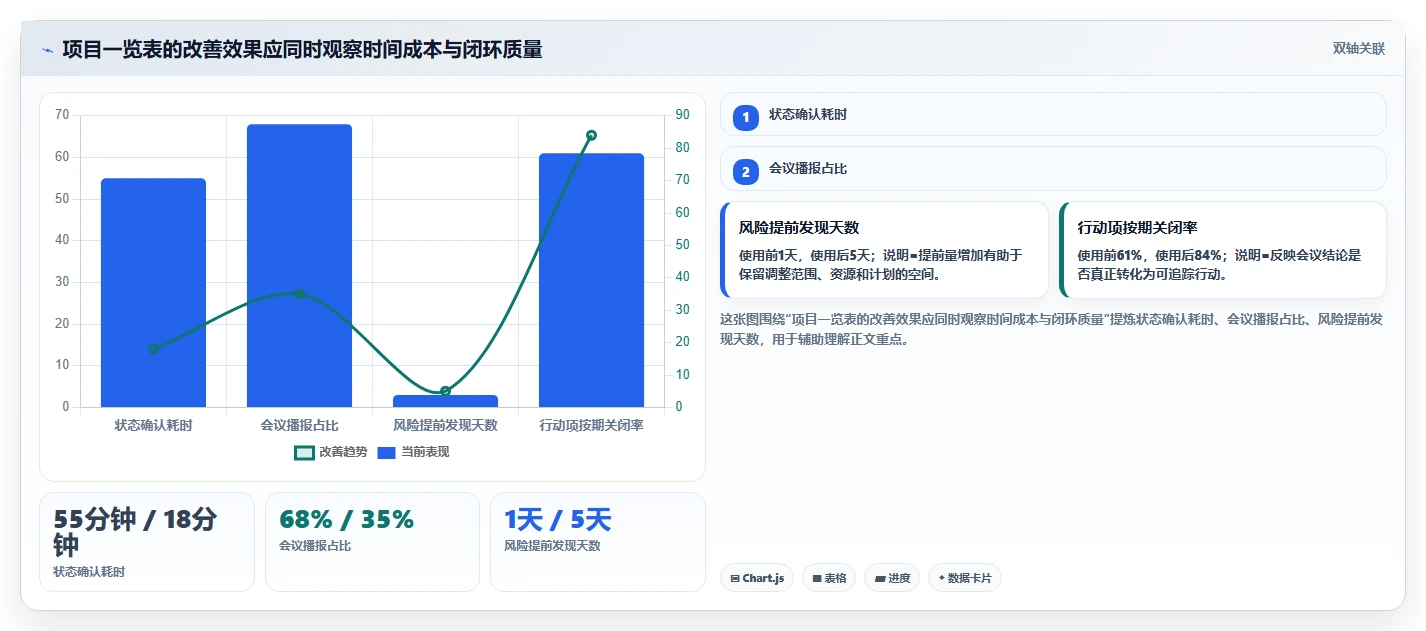Click the number 2 badge icon
Screen dimensions: 1426x631
pos(745,171)
